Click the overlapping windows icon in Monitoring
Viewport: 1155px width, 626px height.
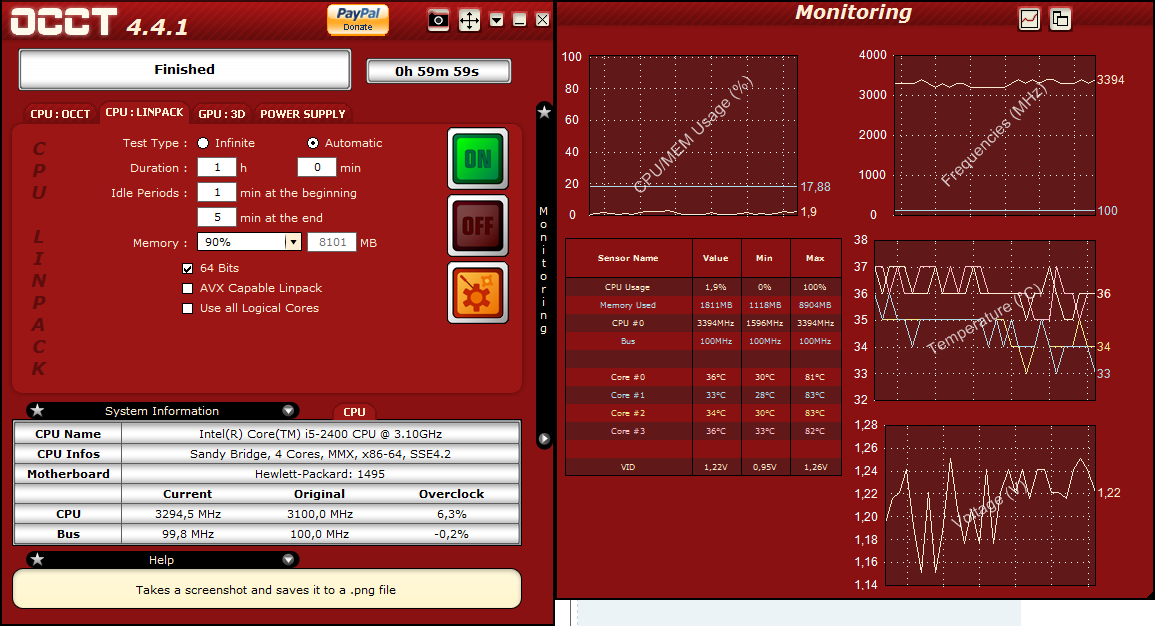tap(1060, 19)
